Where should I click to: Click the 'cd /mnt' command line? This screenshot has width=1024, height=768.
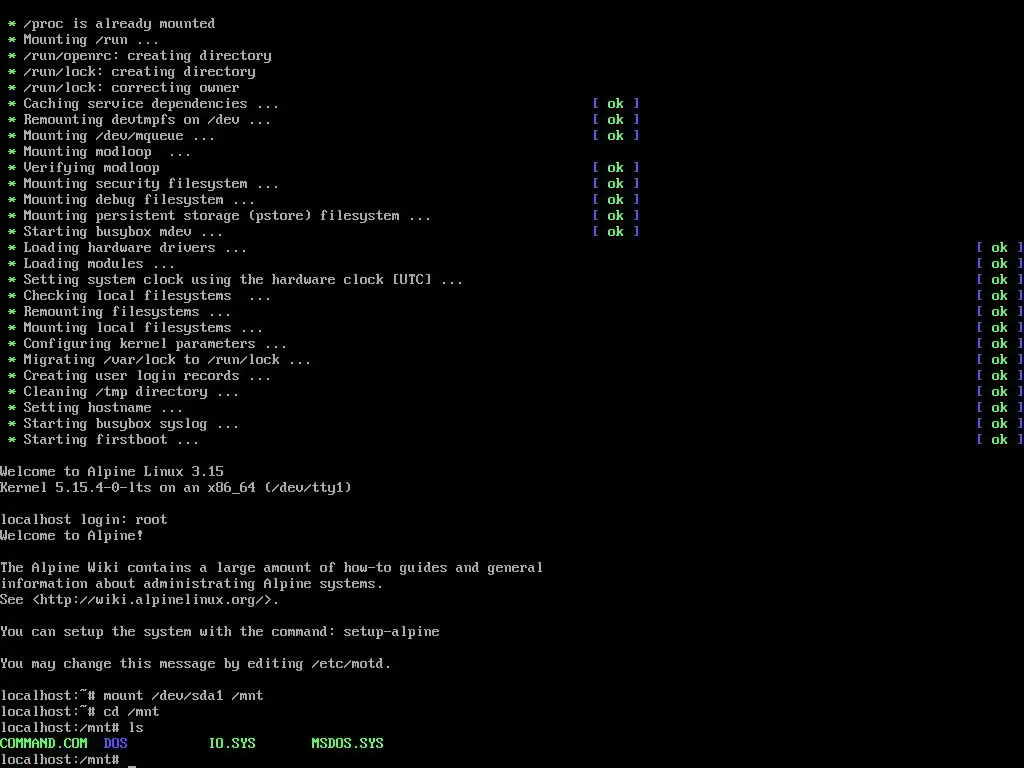click(80, 711)
